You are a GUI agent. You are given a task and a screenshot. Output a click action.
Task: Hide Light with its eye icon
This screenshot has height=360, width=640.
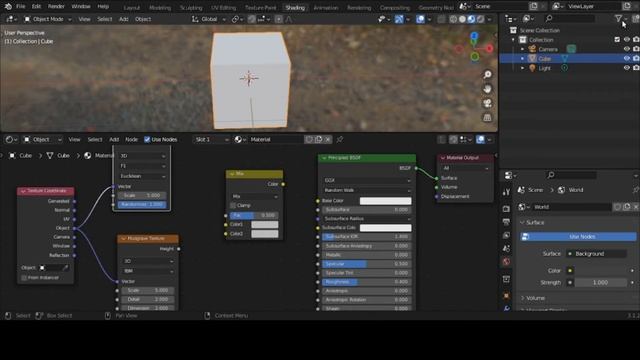click(627, 68)
